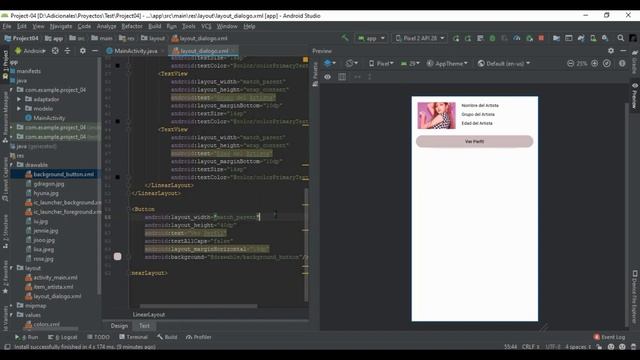Toggle the Gradle side tab
This screenshot has width=640, height=360.
[x=635, y=62]
